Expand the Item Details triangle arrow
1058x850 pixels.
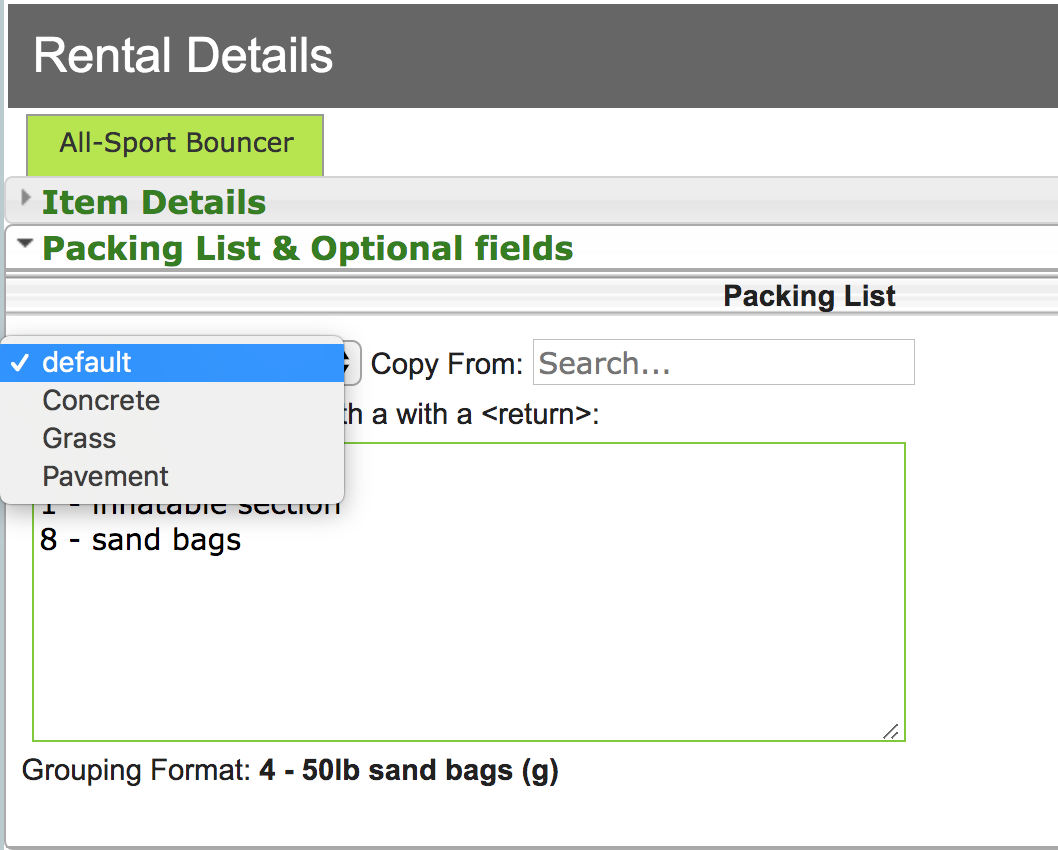tap(26, 198)
